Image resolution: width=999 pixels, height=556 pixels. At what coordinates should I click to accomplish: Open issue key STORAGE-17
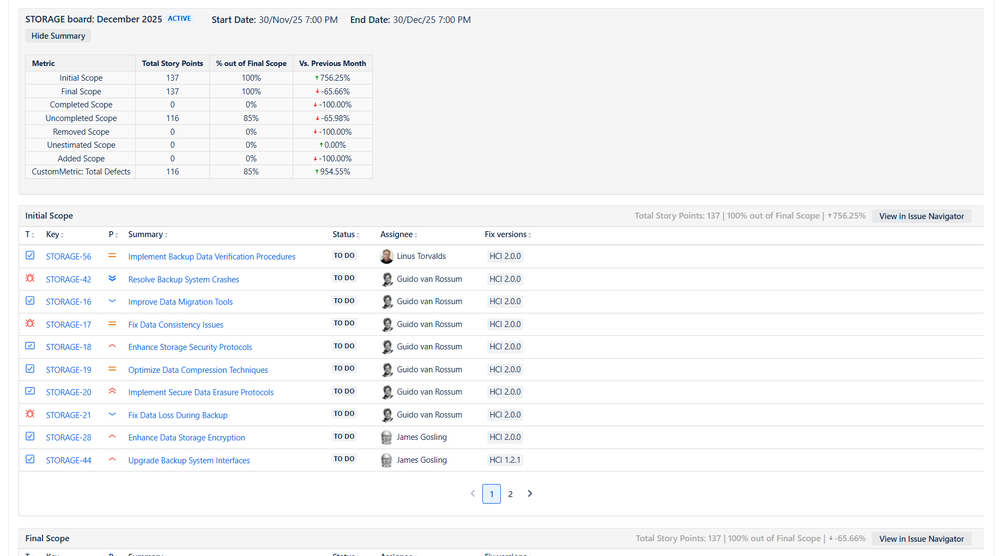68,325
